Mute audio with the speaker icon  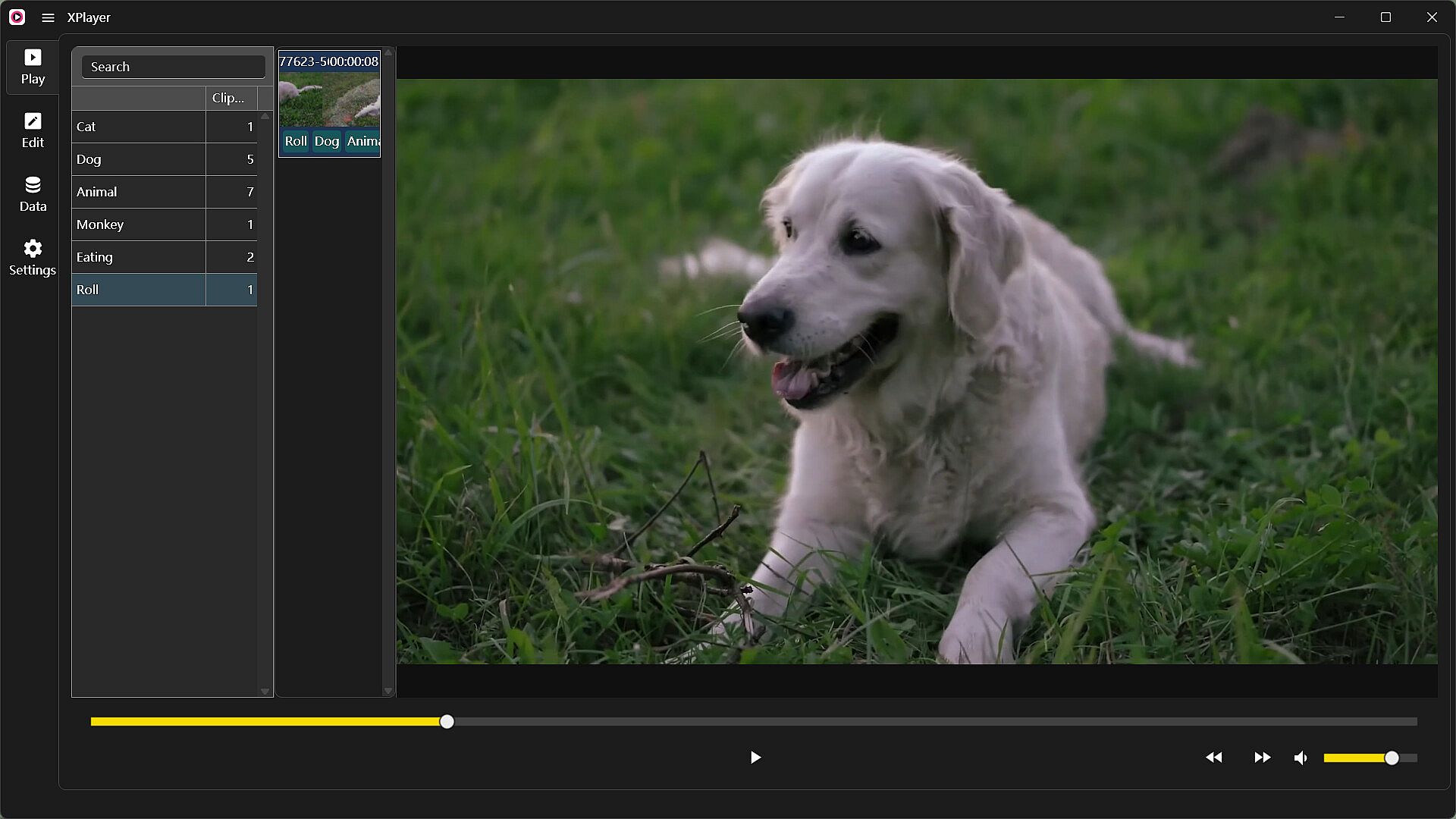[1301, 758]
